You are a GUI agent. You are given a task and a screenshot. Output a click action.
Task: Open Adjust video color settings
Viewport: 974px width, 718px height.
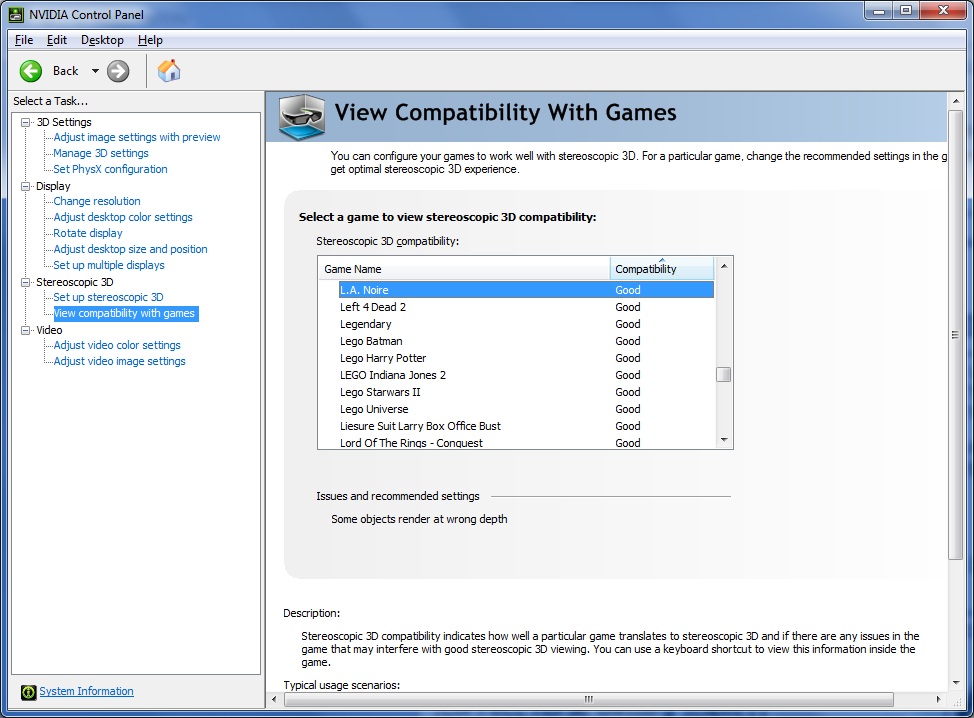coord(117,345)
